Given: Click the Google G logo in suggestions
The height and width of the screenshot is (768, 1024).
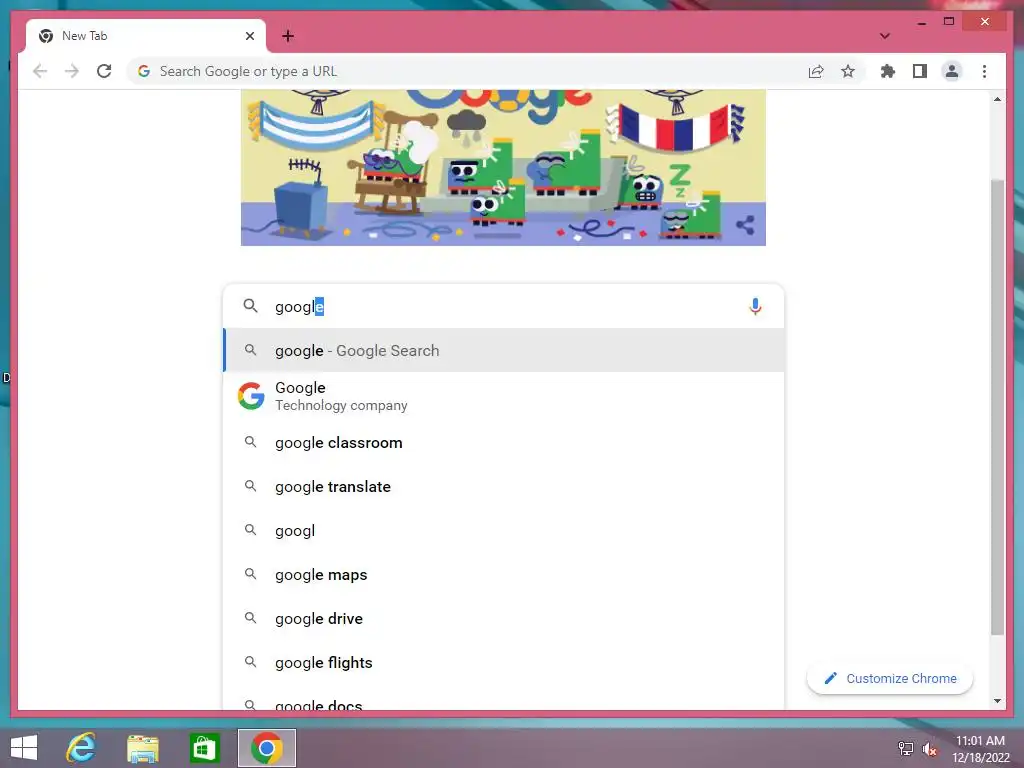Looking at the screenshot, I should [251, 396].
